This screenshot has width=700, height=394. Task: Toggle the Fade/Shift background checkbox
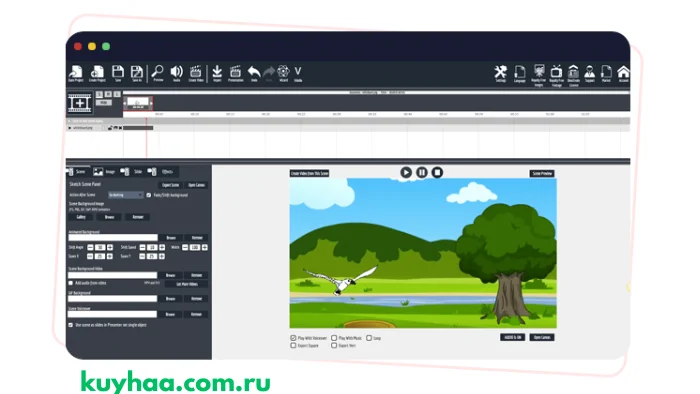tap(149, 195)
